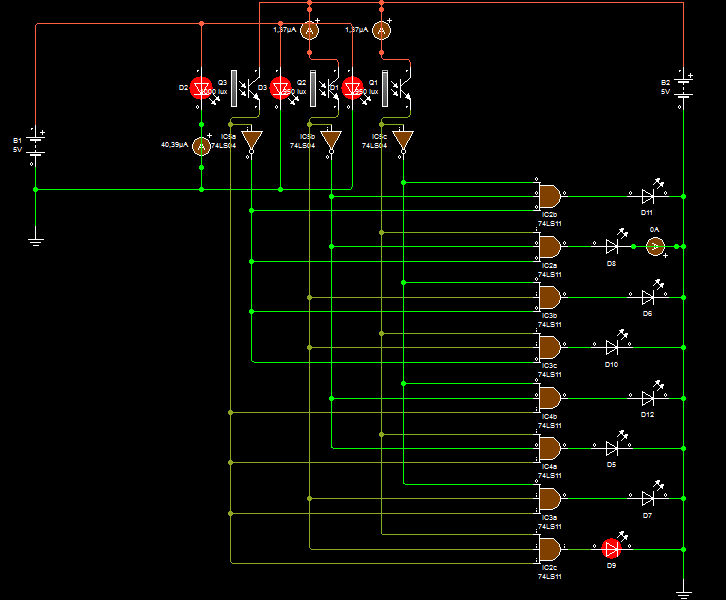Image resolution: width=727 pixels, height=600 pixels.
Task: Select the 74LS04 inverter connected to Q2
Action: (331, 140)
